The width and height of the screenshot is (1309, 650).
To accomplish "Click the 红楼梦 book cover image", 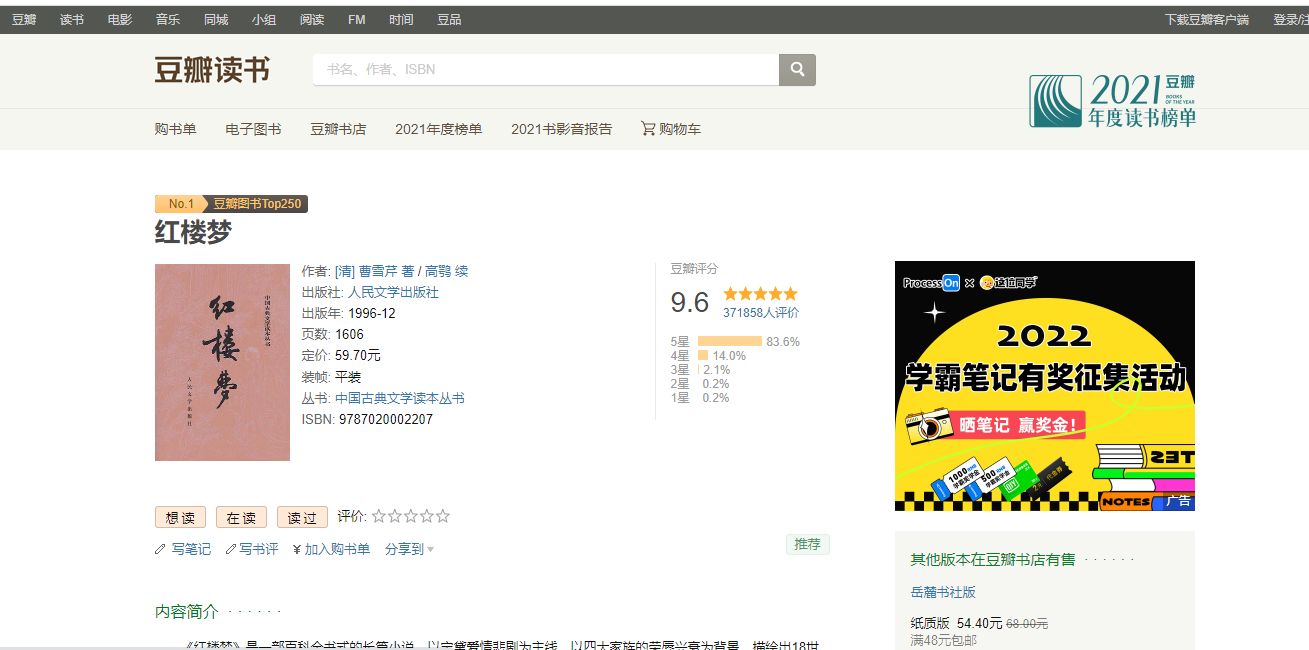I will click(222, 362).
